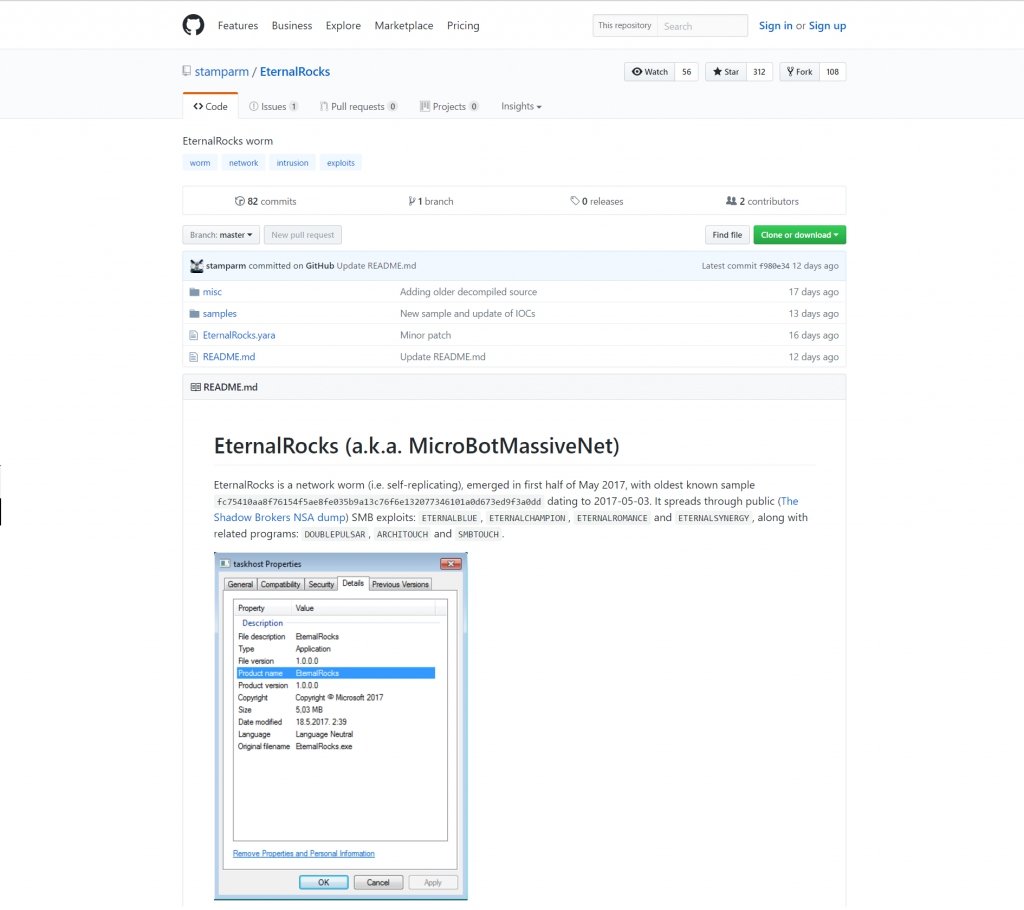Screen dimensions: 1024x910
Task: Open the Code tab
Action: 210,106
